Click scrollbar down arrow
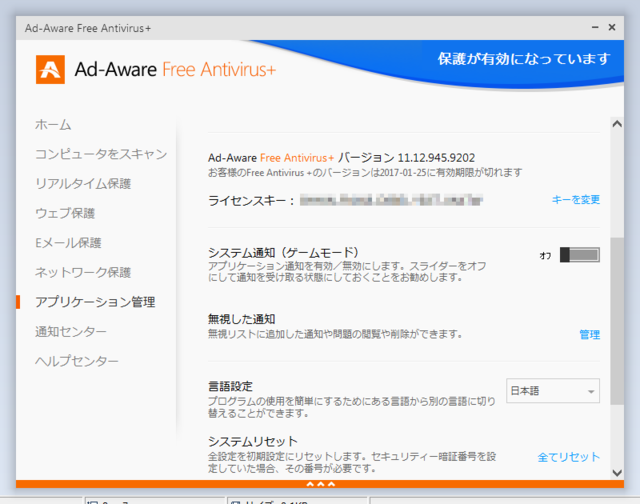640x504 pixels. click(617, 473)
